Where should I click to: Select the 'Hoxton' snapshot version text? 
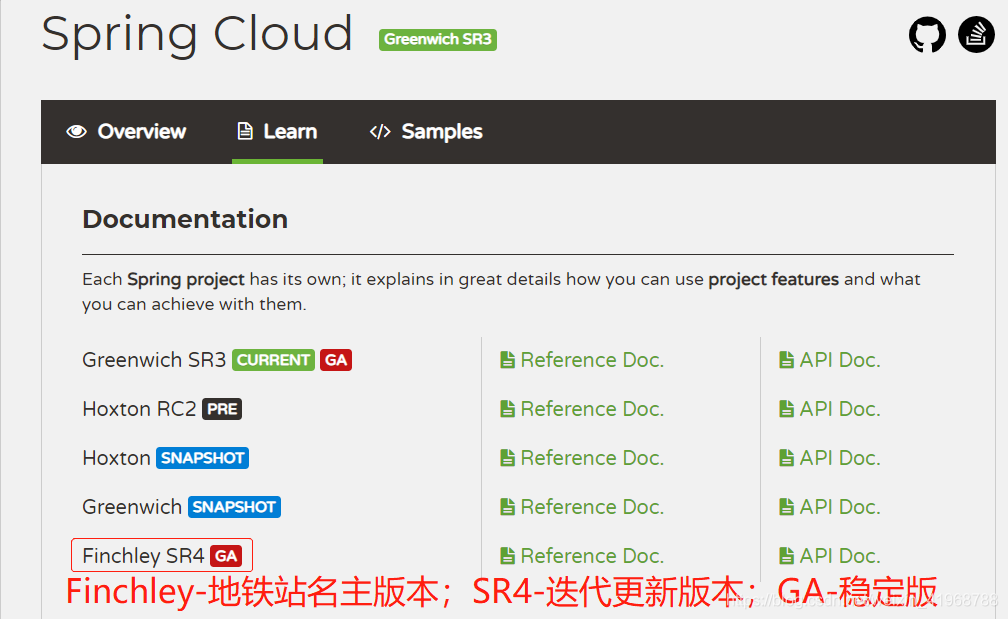(x=116, y=458)
